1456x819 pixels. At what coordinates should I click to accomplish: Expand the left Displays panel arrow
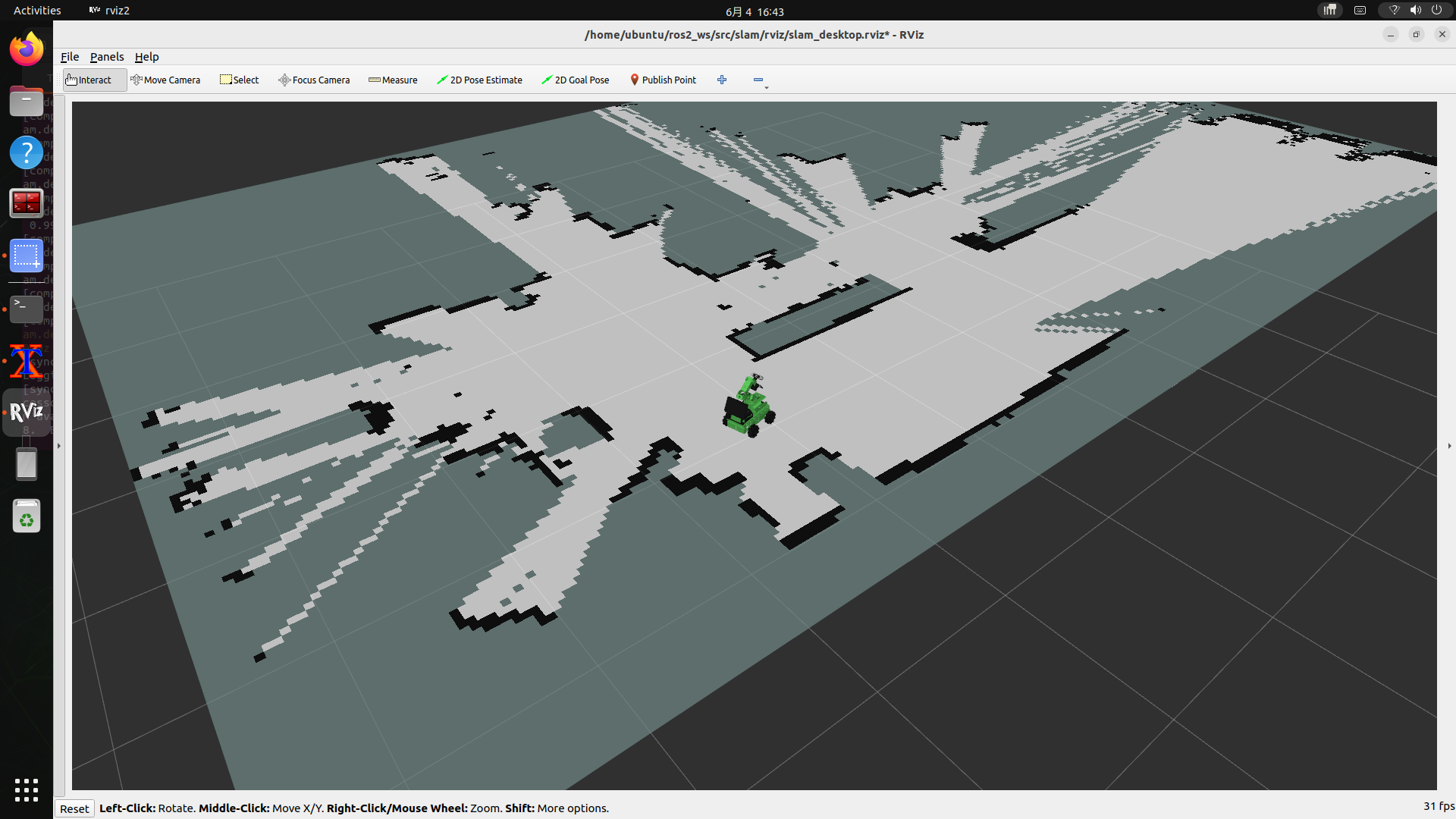pos(58,446)
